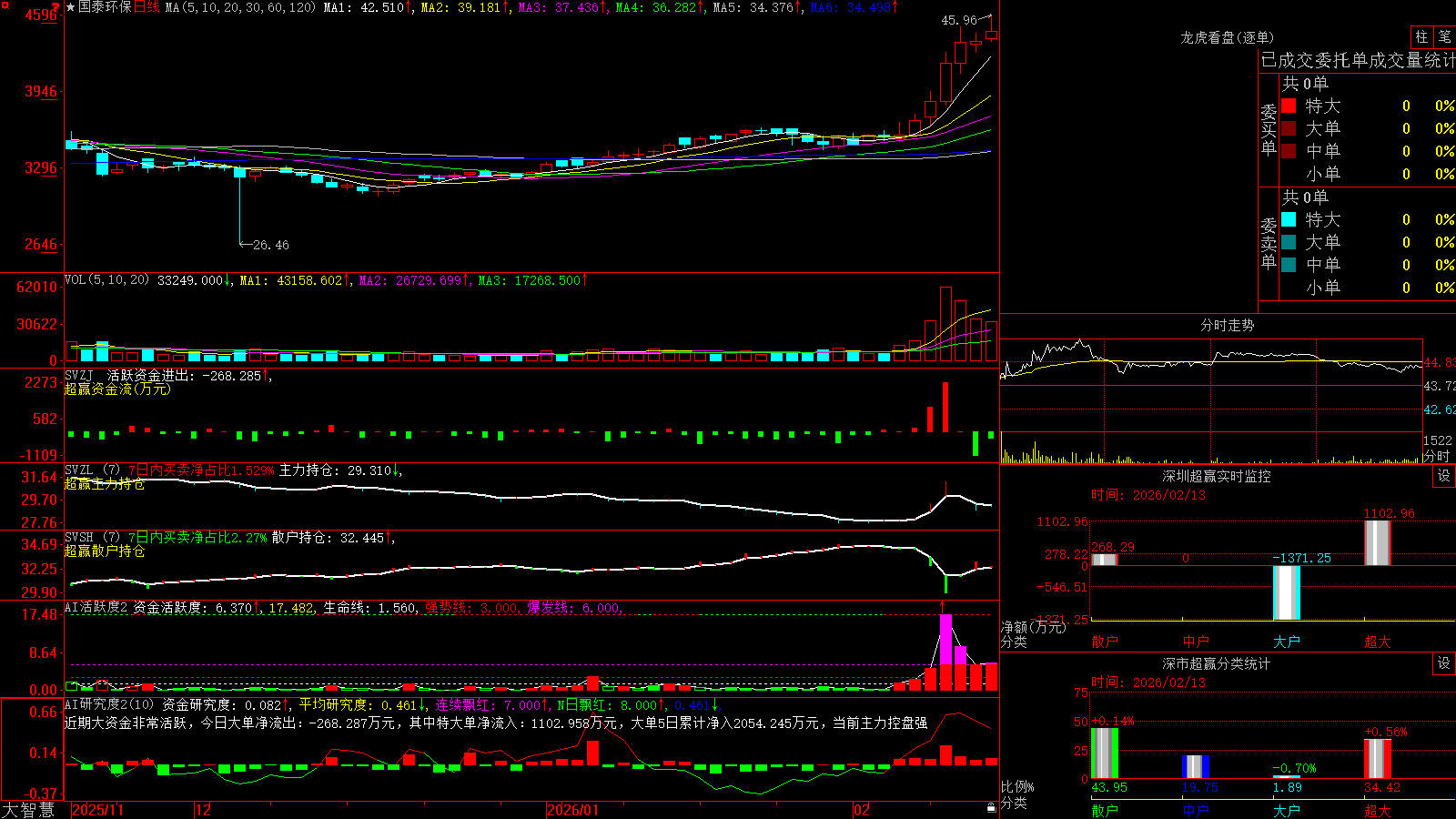Screen dimensions: 1456x819
Task: Click the 委卖单 section label
Action: coord(1269,243)
